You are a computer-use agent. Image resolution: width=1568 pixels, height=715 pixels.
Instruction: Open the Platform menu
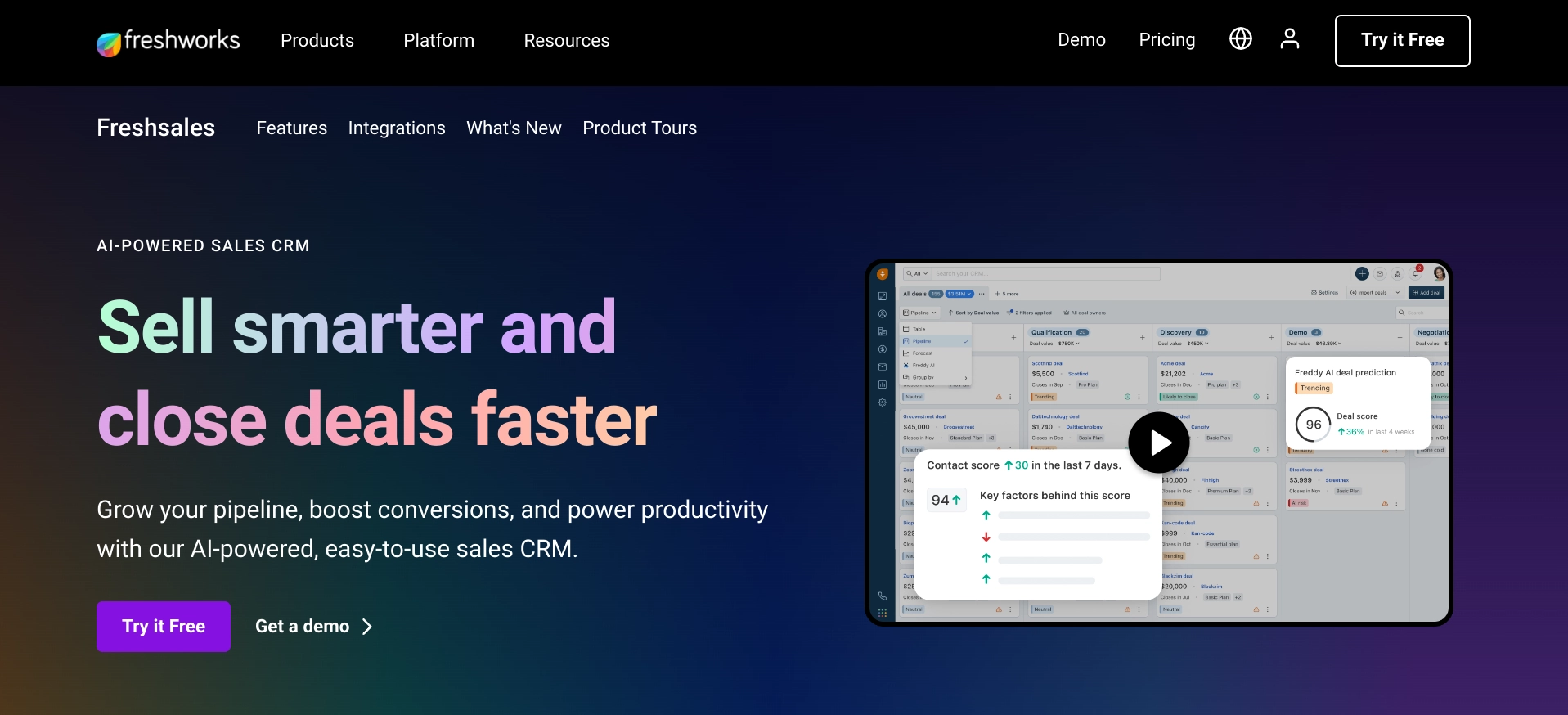(x=438, y=41)
